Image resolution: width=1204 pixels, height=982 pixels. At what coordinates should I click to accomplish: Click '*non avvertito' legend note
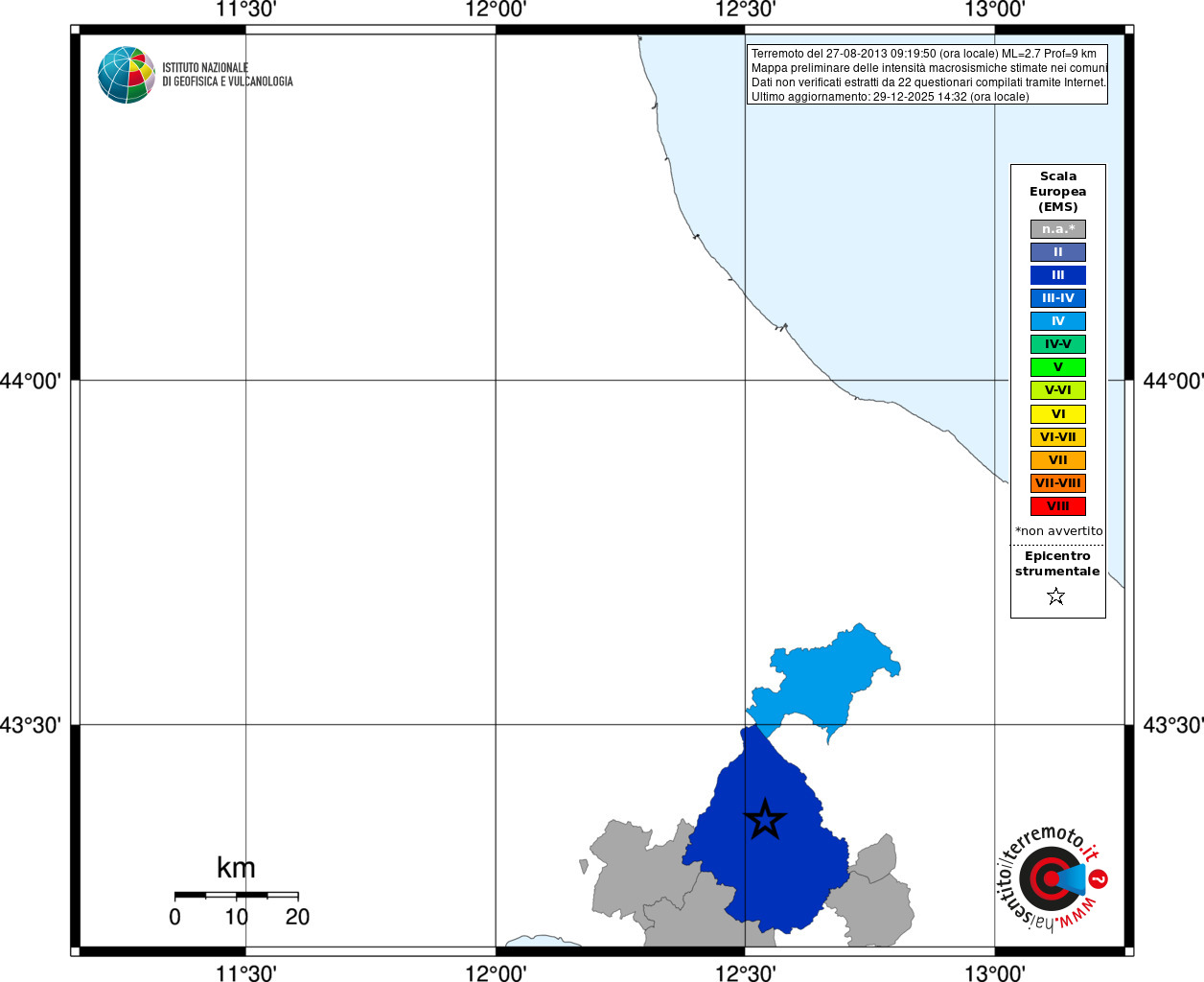[x=1059, y=531]
